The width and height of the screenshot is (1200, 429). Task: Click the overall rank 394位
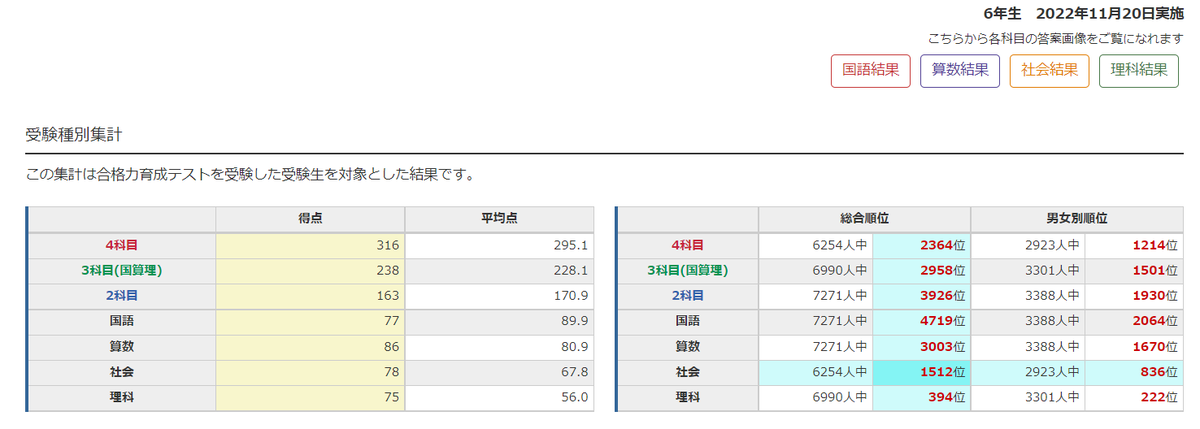[946, 397]
